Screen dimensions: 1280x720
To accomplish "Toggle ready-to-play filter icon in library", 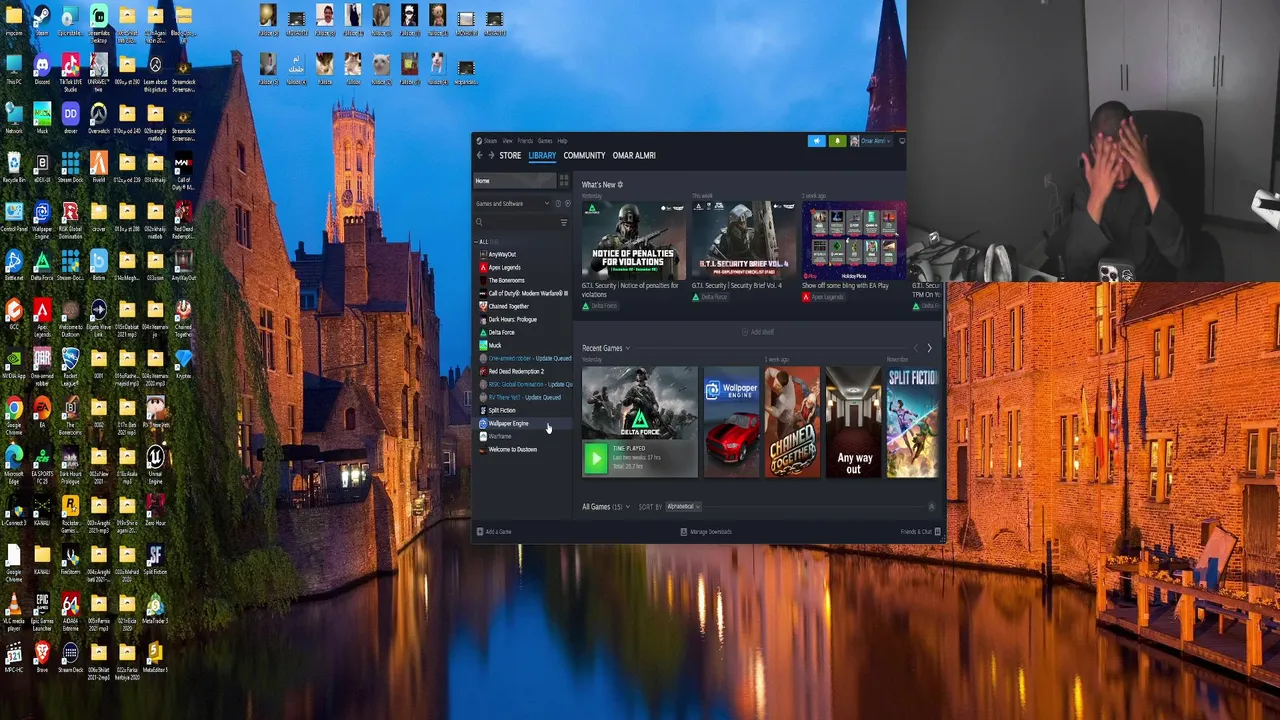I will (567, 204).
